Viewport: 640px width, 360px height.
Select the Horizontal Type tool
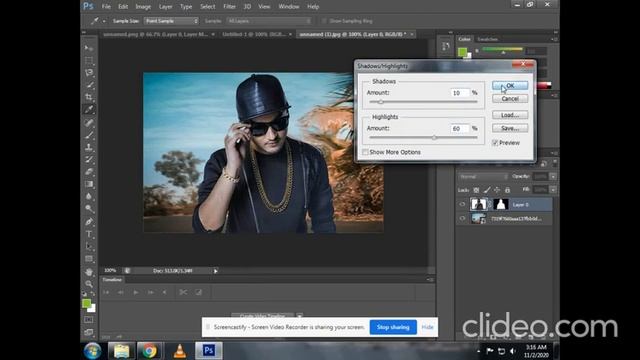[x=89, y=234]
